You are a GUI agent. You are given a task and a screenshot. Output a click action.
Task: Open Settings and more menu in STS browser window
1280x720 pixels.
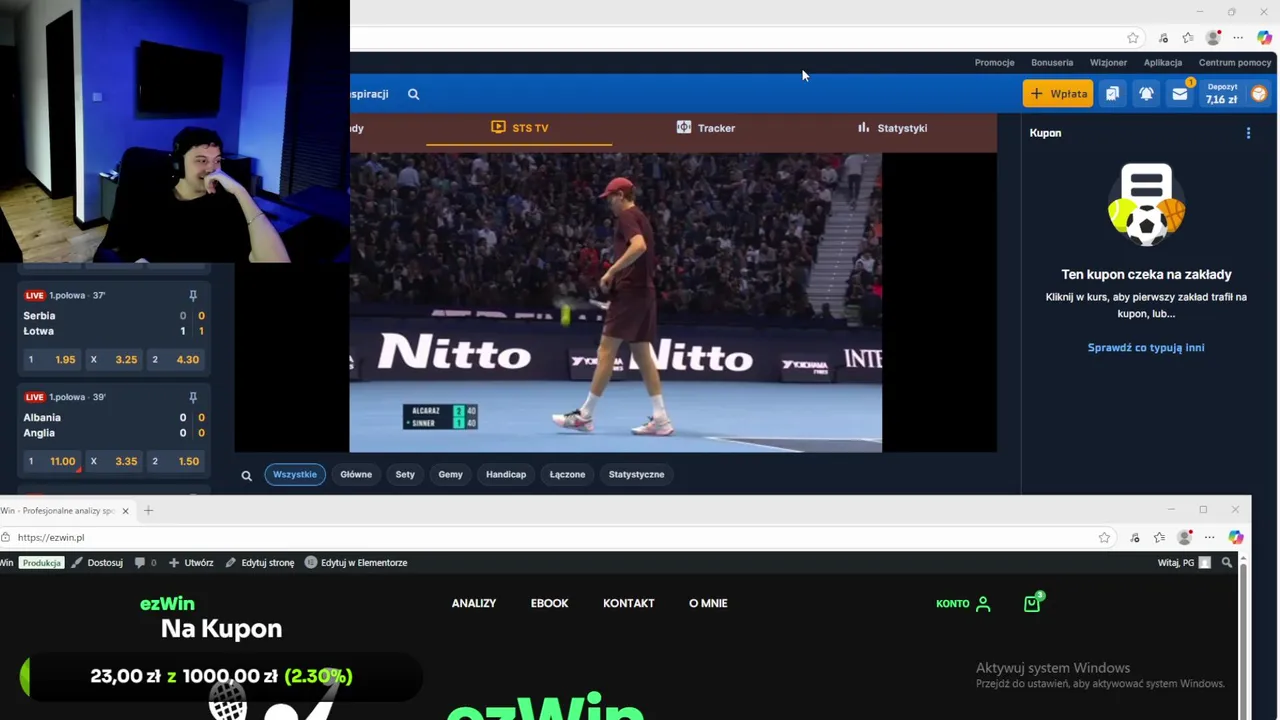[1238, 38]
